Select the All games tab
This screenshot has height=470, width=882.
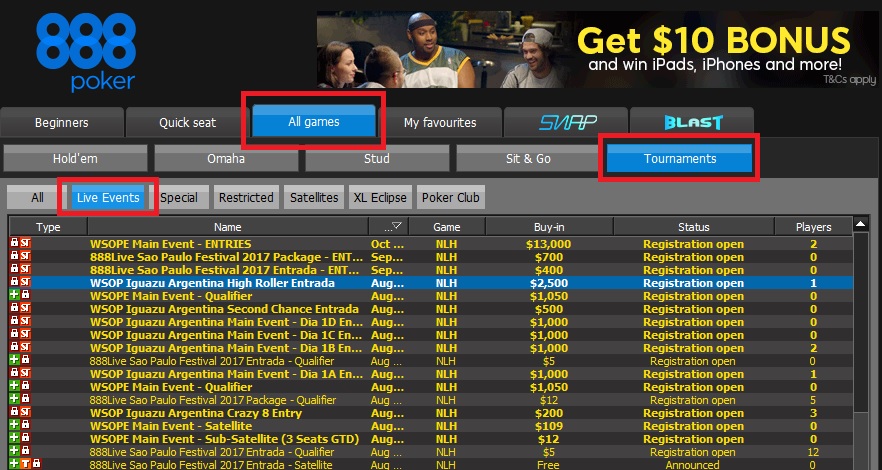click(314, 121)
